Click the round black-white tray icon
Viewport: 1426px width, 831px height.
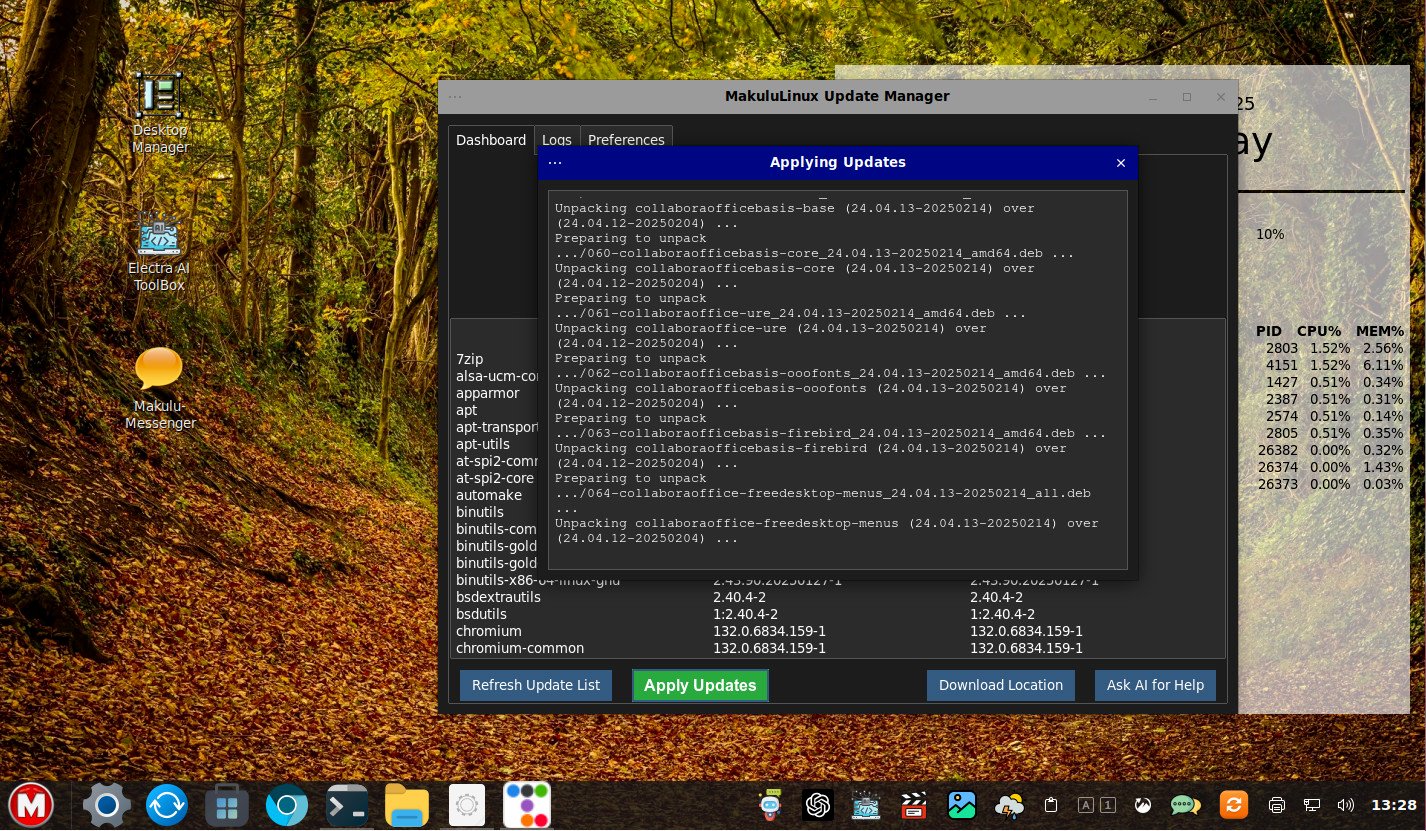(1142, 805)
